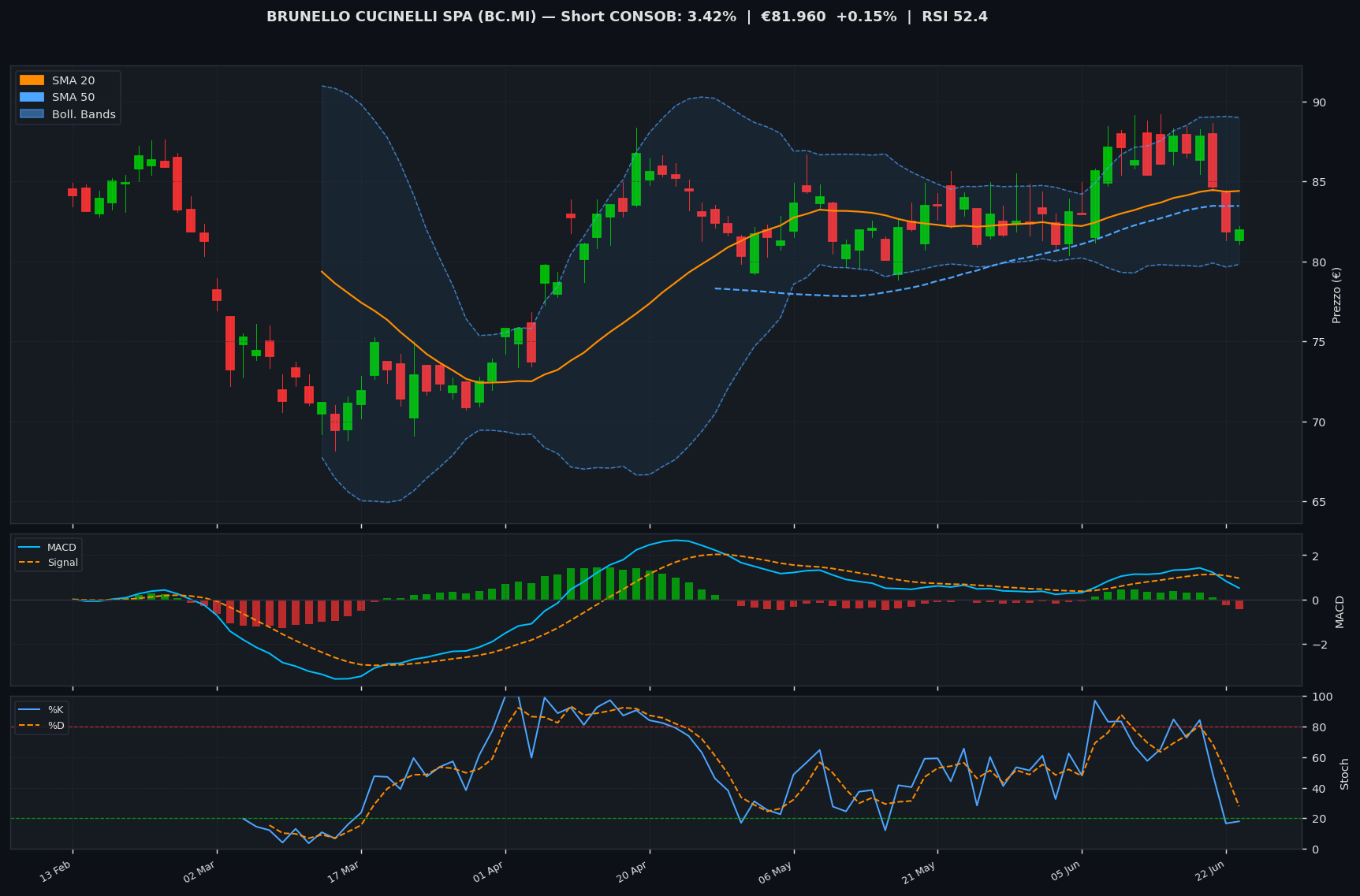The width and height of the screenshot is (1360, 896).
Task: Click the 100 tick on the Stoch axis
Action: click(1322, 697)
